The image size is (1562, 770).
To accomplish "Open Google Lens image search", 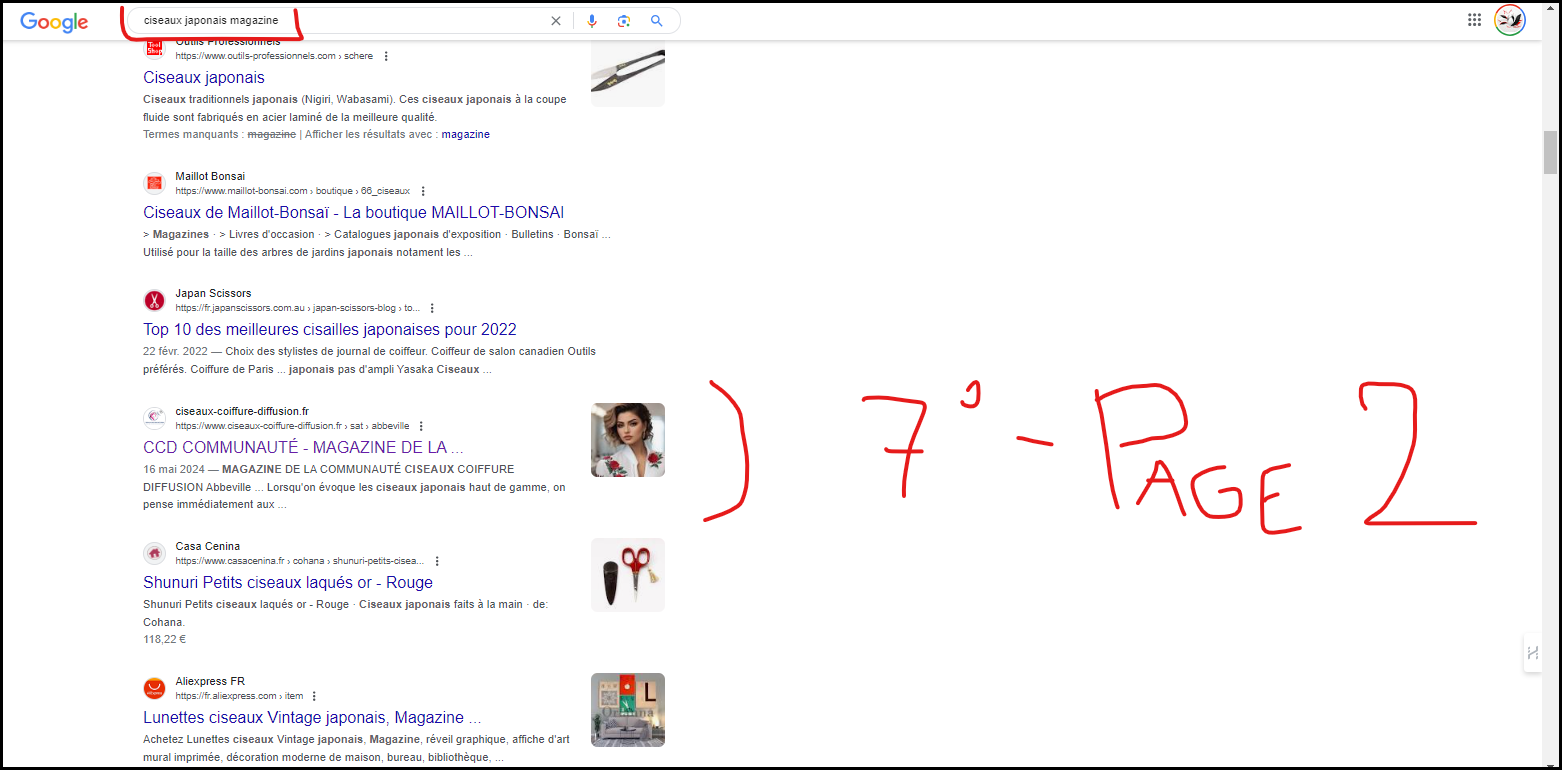I will [x=624, y=21].
